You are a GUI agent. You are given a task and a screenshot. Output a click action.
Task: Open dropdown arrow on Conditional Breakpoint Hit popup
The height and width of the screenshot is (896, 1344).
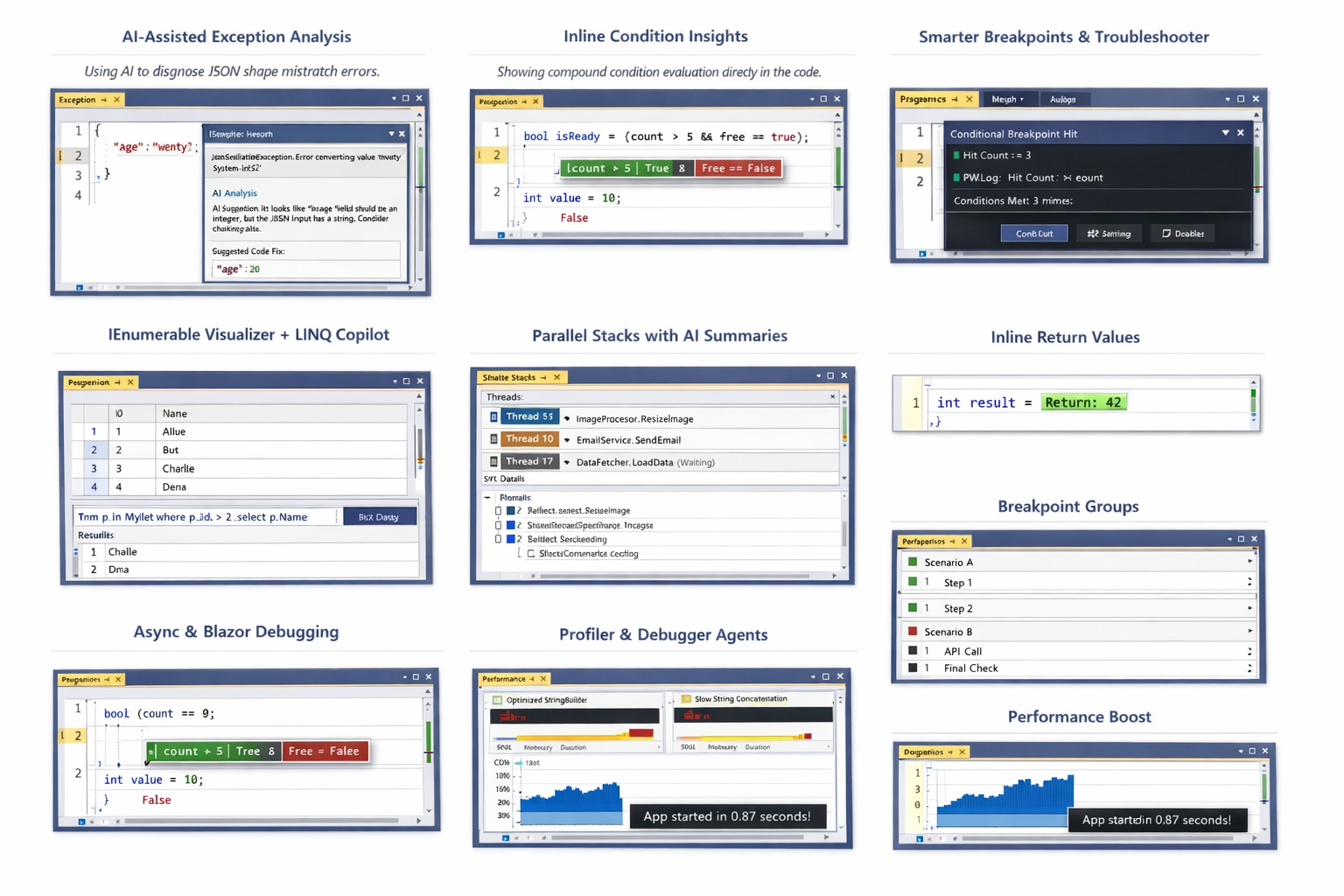point(1225,133)
